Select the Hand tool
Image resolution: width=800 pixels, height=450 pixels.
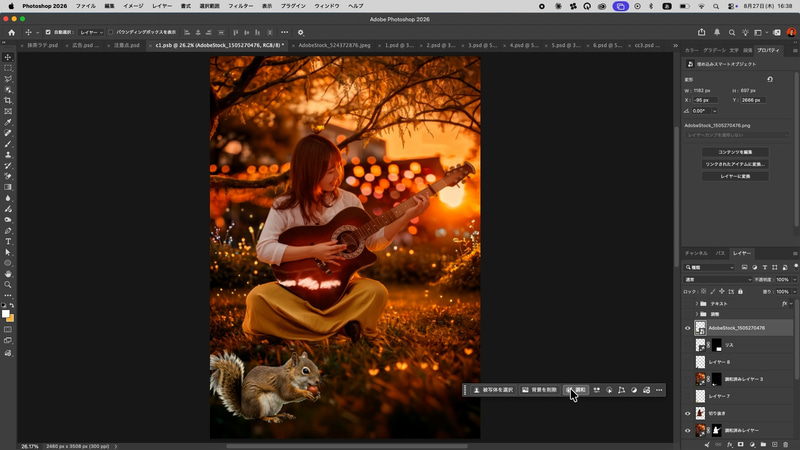[8, 274]
